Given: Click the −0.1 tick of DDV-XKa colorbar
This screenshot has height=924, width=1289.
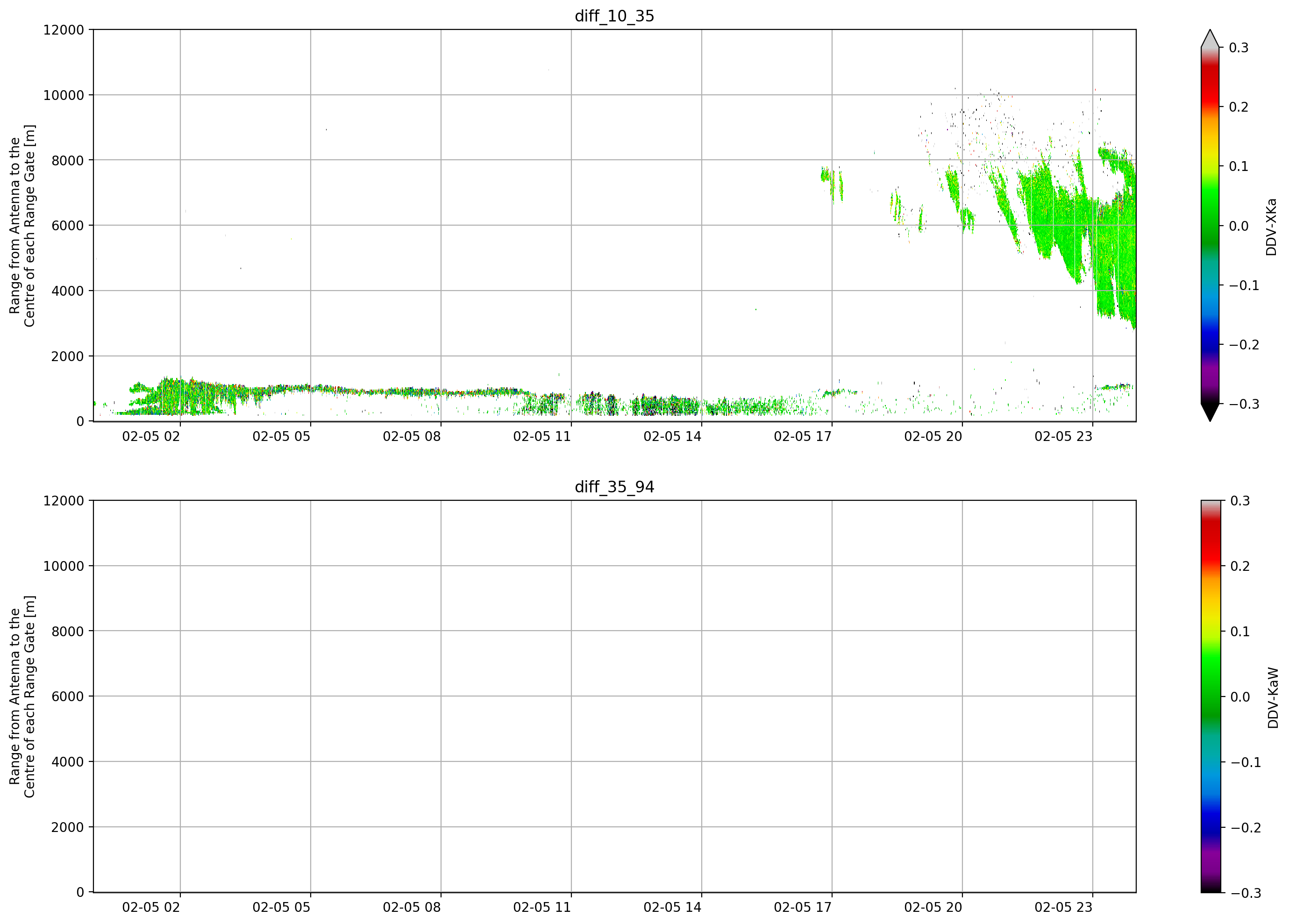Looking at the screenshot, I should coord(1244,285).
